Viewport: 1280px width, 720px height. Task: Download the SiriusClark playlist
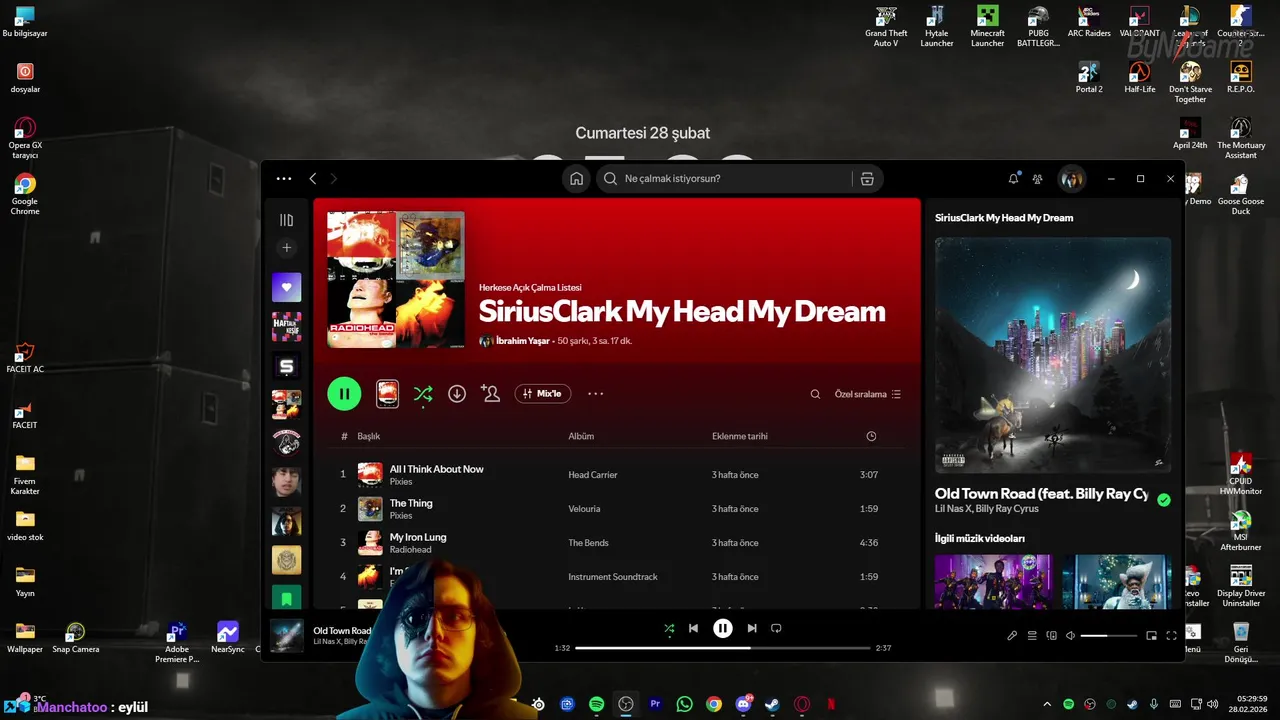(457, 394)
